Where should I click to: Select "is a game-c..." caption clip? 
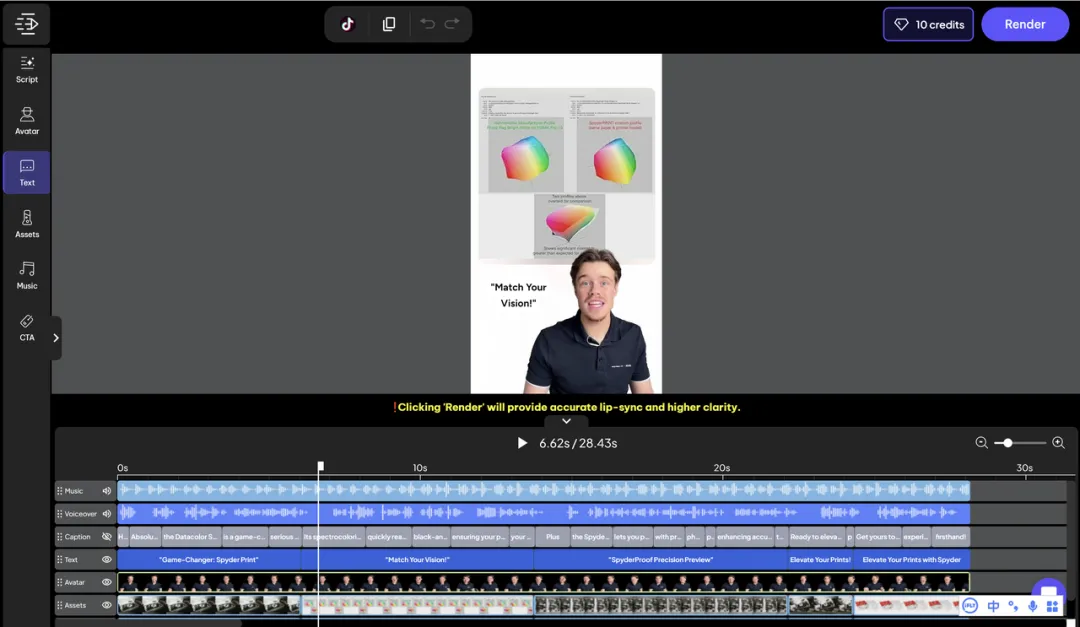click(x=244, y=537)
